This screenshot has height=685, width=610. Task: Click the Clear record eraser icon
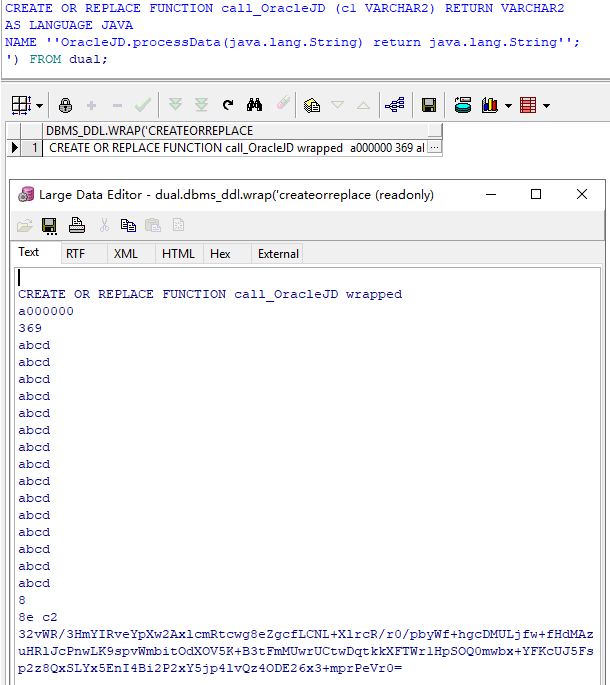click(283, 103)
